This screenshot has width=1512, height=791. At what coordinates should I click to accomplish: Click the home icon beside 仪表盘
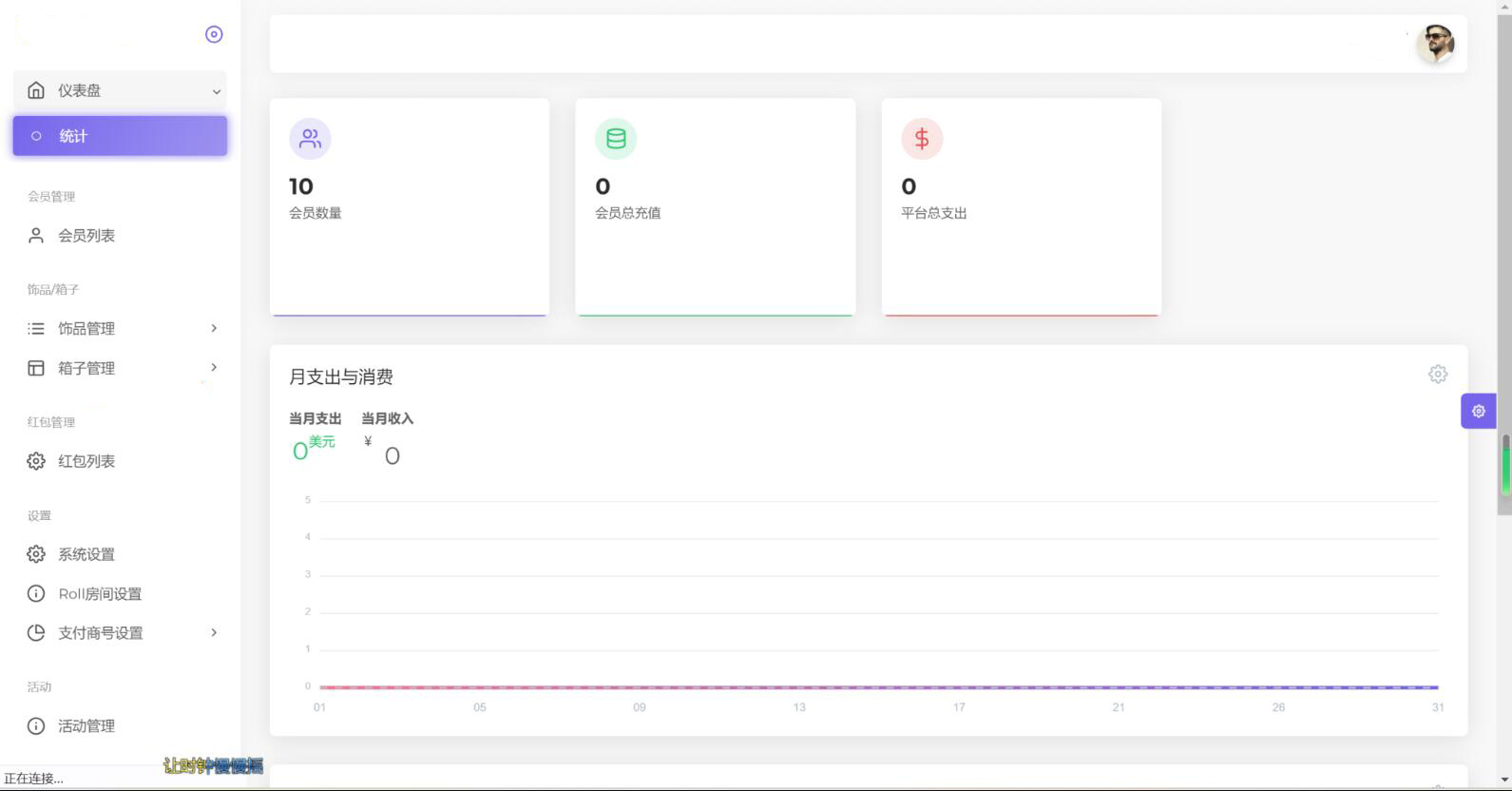coord(36,90)
